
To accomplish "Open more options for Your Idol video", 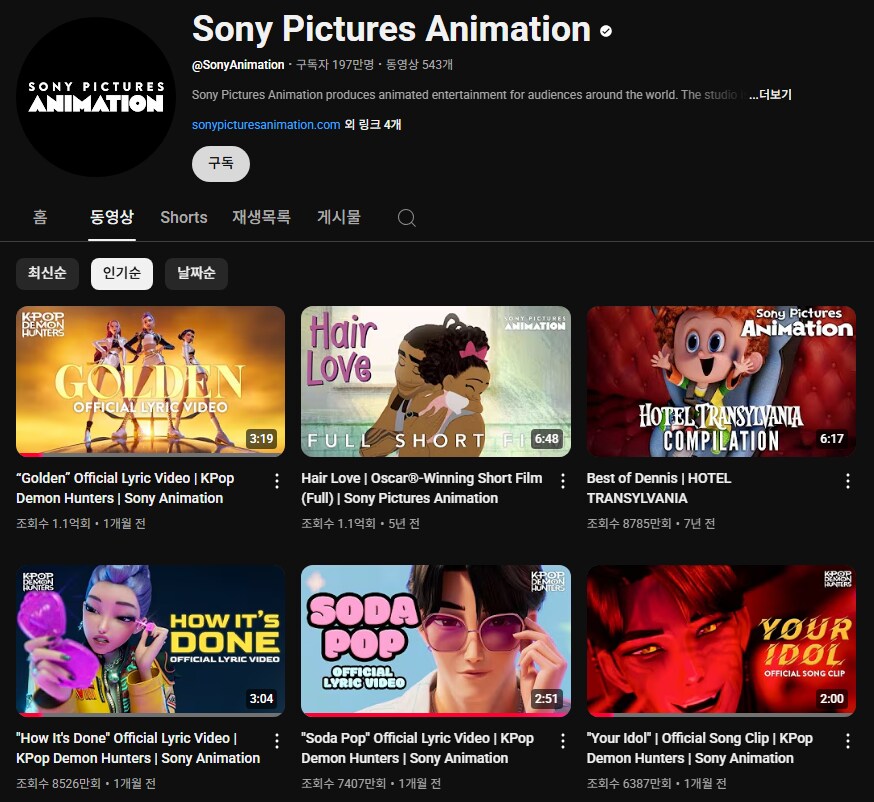I will tap(847, 741).
